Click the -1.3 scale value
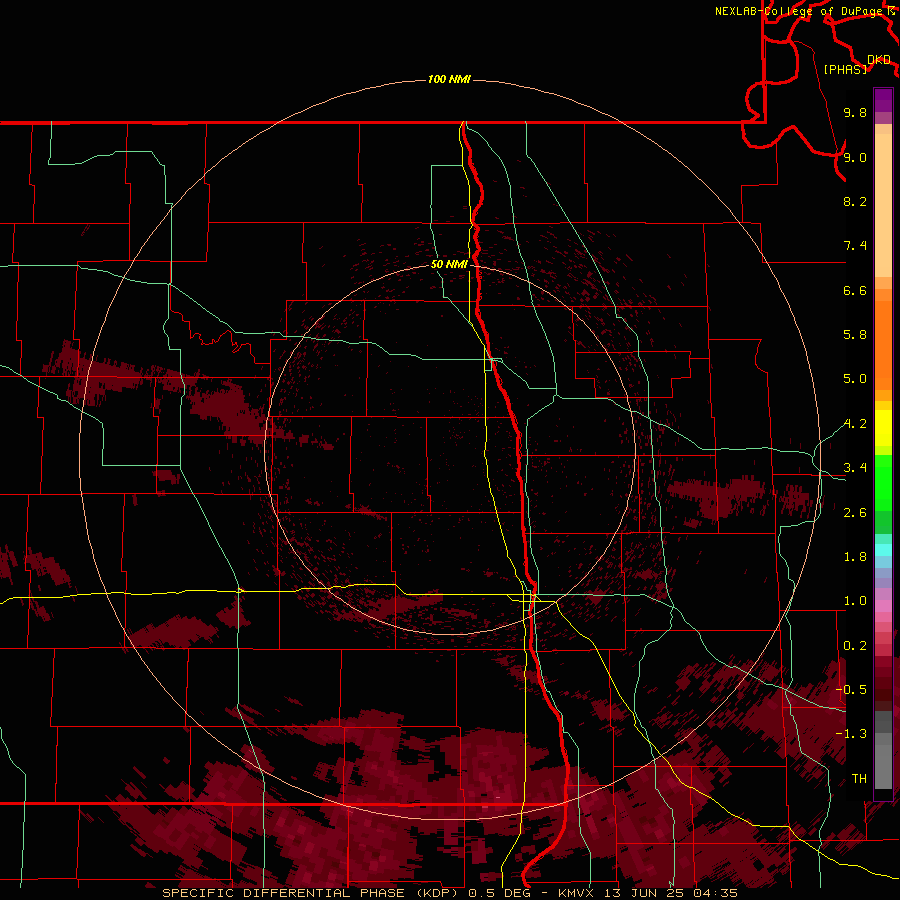This screenshot has width=900, height=900. coord(851,734)
